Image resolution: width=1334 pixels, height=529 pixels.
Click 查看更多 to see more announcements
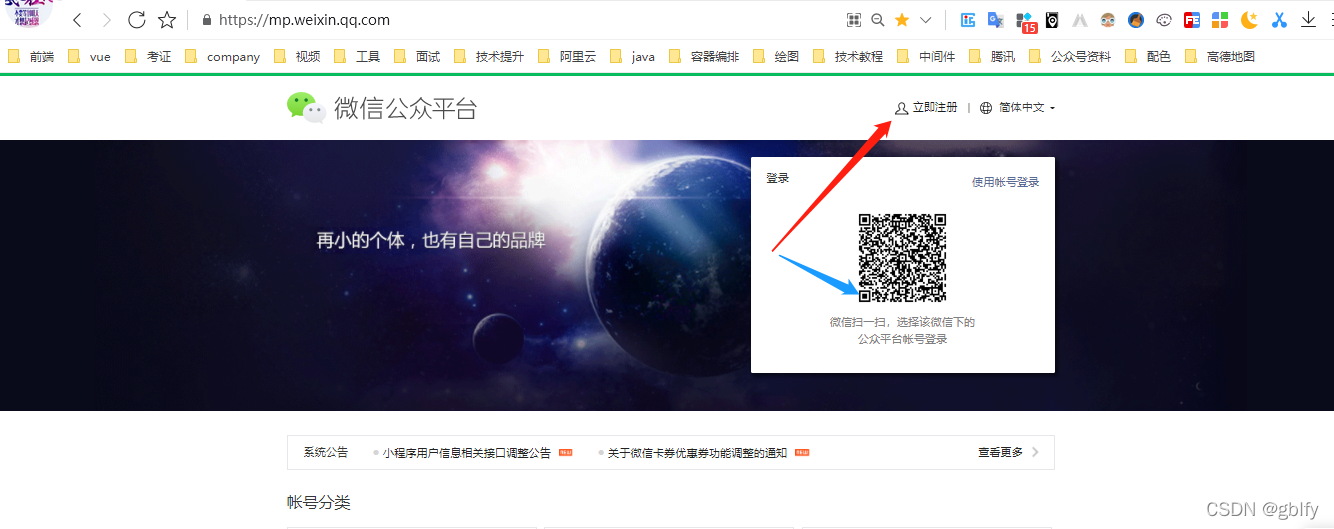coord(1001,452)
